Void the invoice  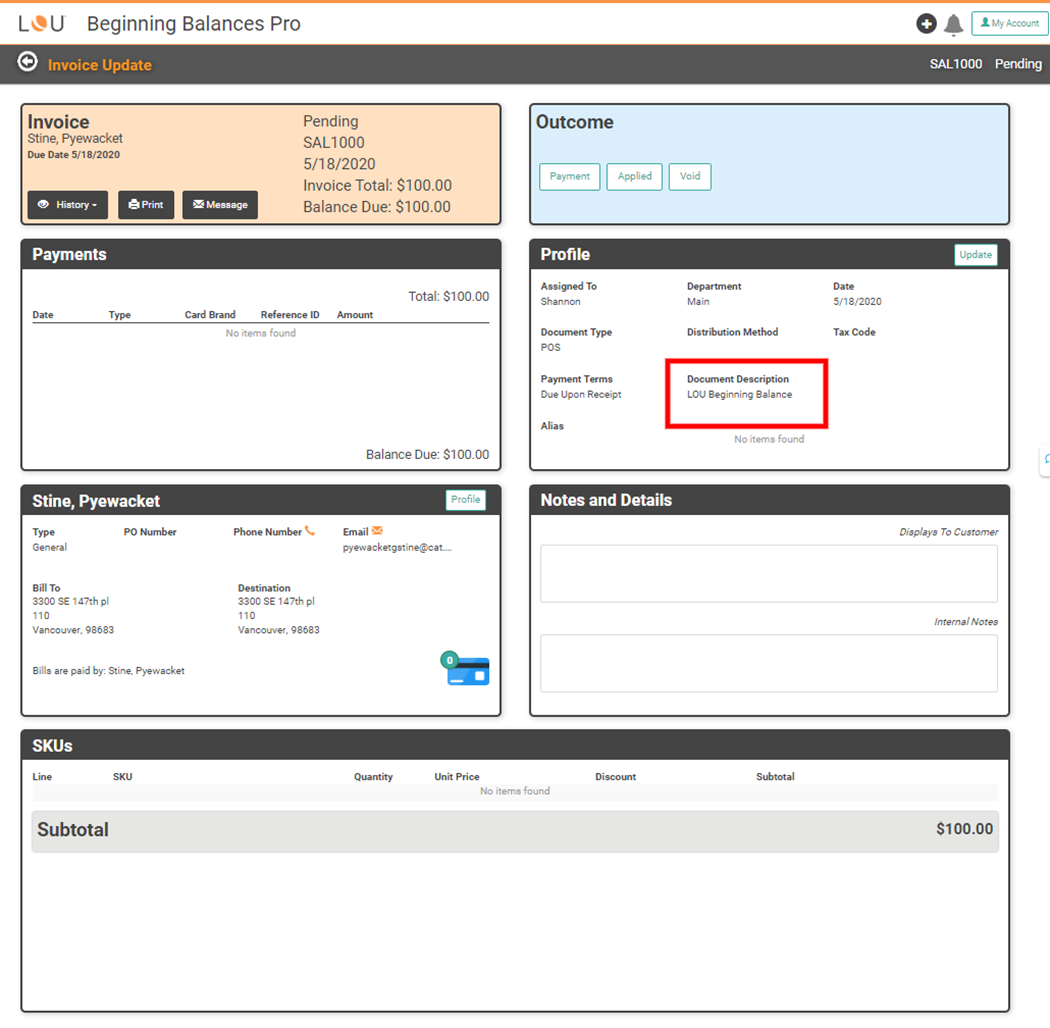(690, 176)
